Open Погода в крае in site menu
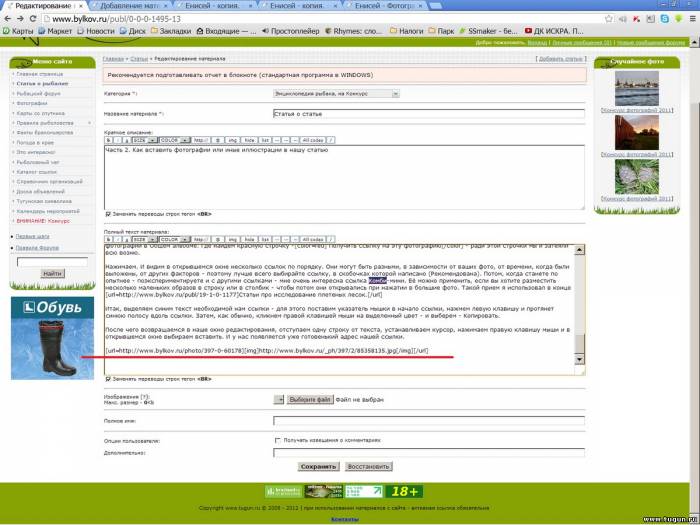Viewport: 700px width, 525px height. tap(35, 142)
